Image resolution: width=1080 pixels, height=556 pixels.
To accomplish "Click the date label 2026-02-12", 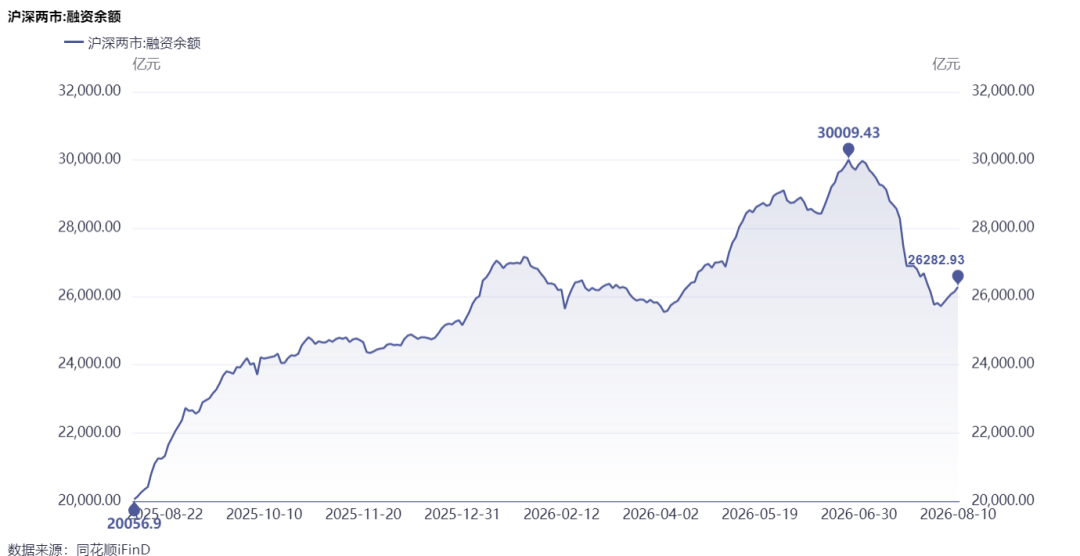I will click(x=561, y=514).
